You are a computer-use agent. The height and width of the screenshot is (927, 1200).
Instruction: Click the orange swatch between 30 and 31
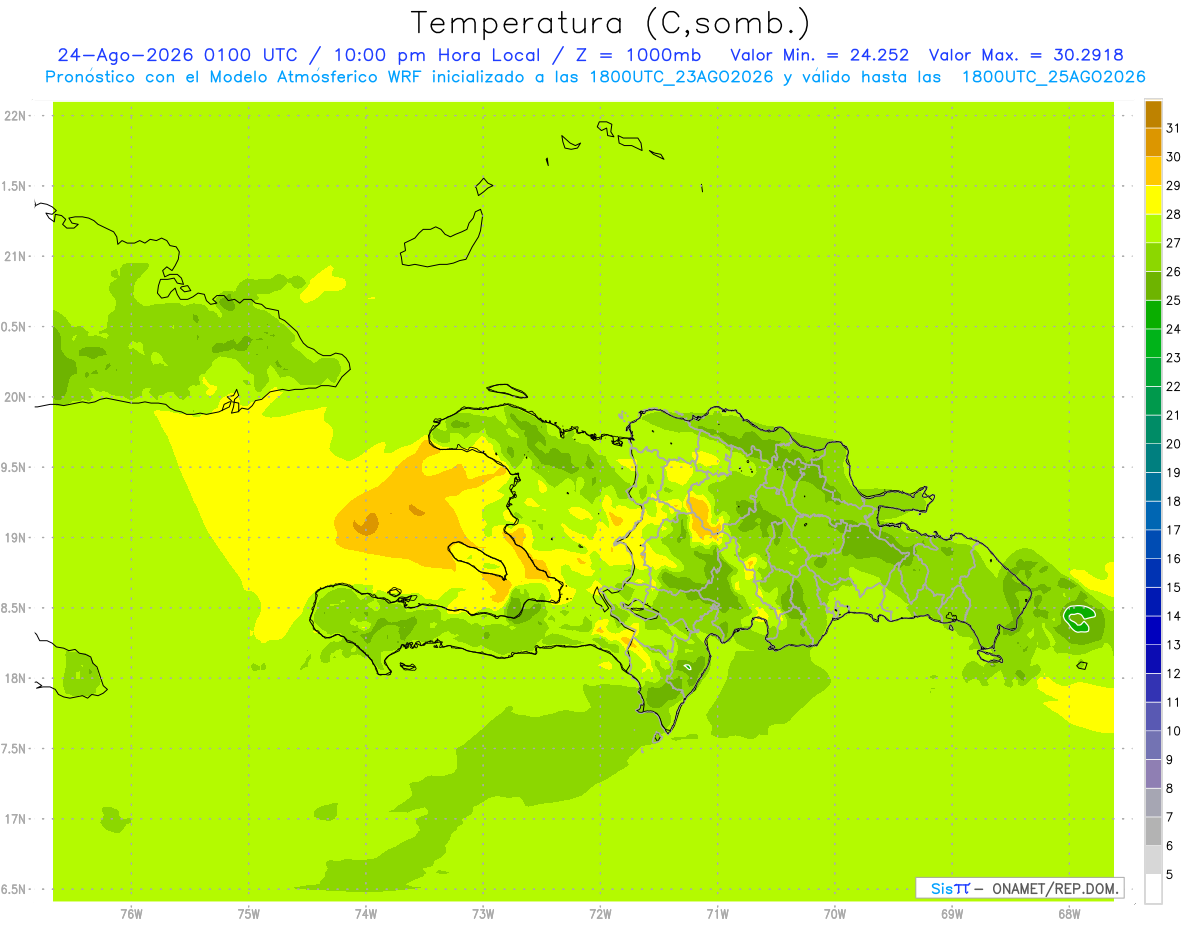[x=1153, y=143]
